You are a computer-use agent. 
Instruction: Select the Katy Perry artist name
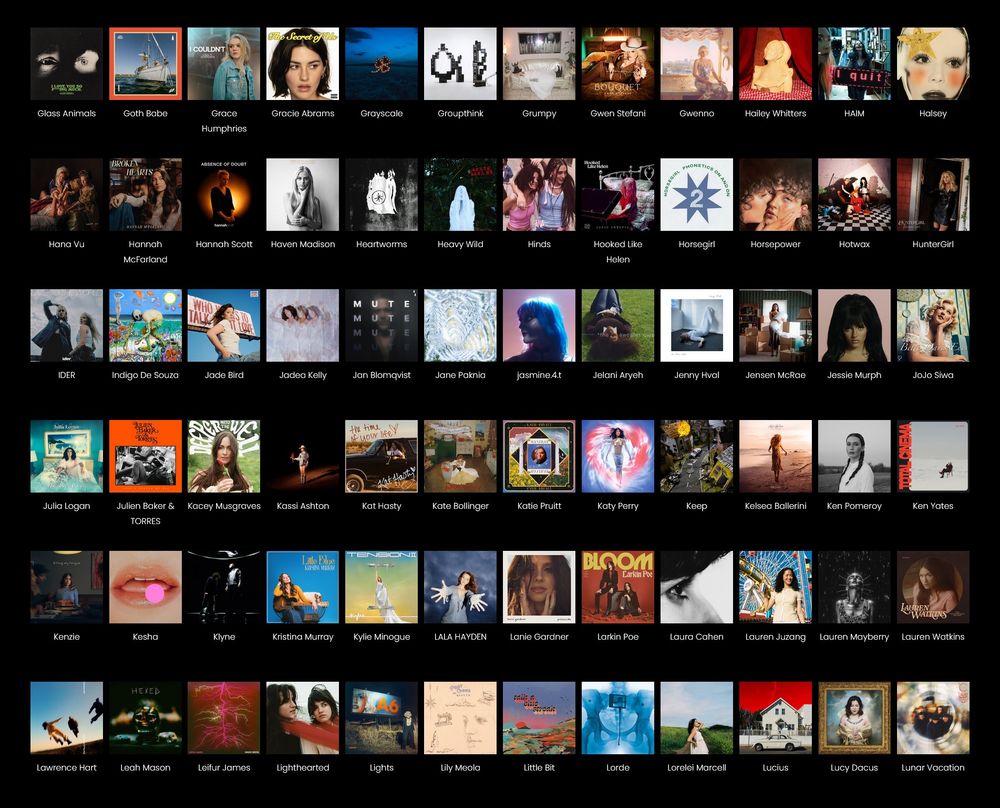[x=618, y=506]
